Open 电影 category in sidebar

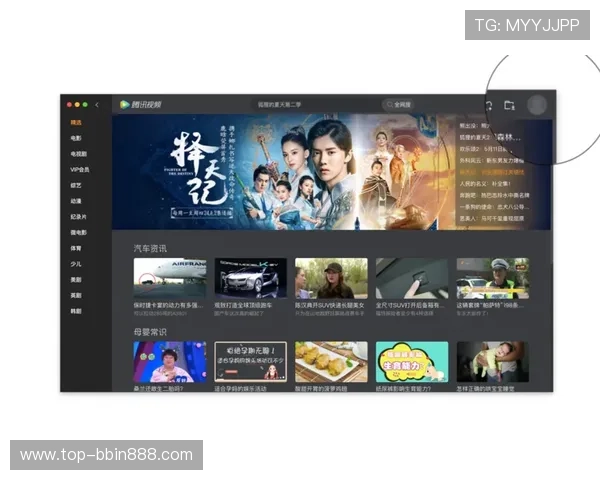76,138
